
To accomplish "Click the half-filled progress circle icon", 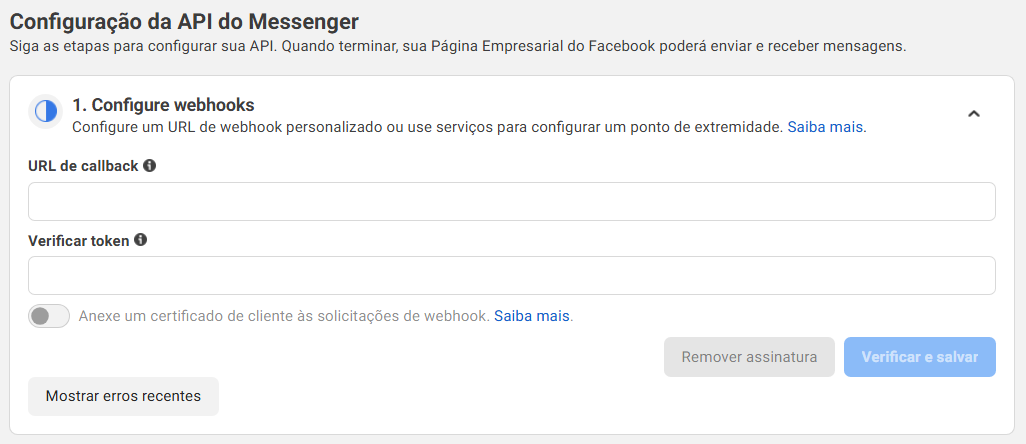I will click(46, 112).
